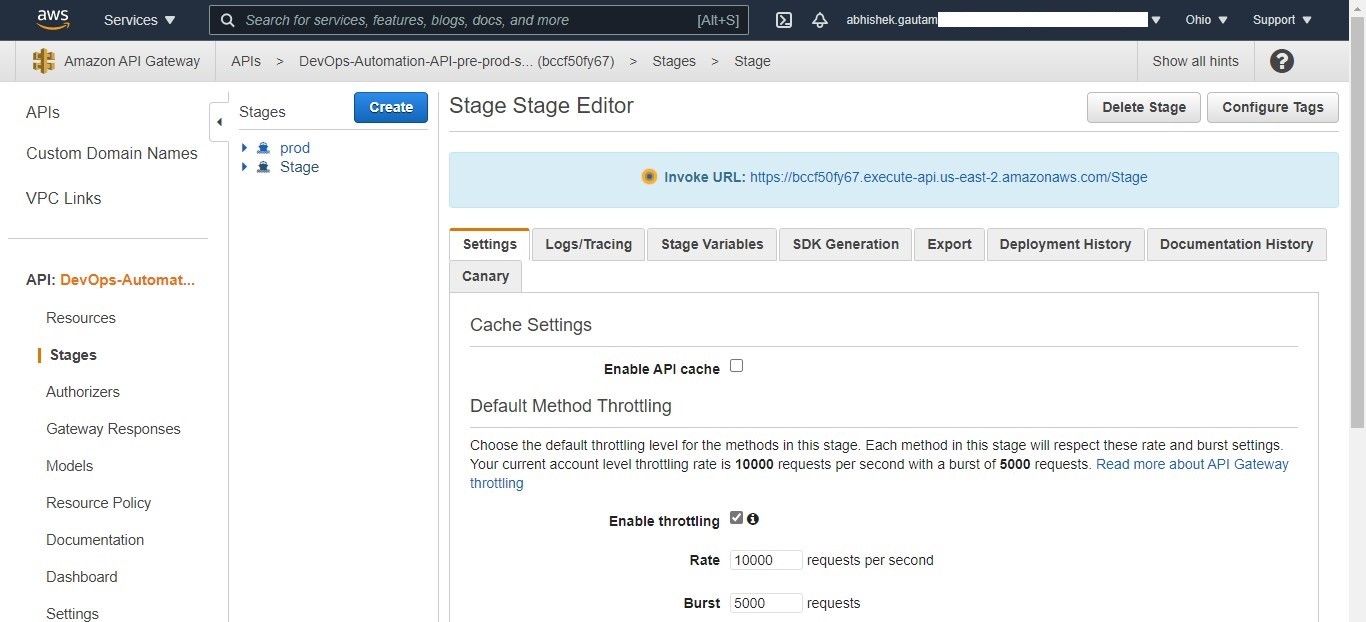Image resolution: width=1366 pixels, height=622 pixels.
Task: Open VPC Links in sidebar
Action: pos(64,198)
